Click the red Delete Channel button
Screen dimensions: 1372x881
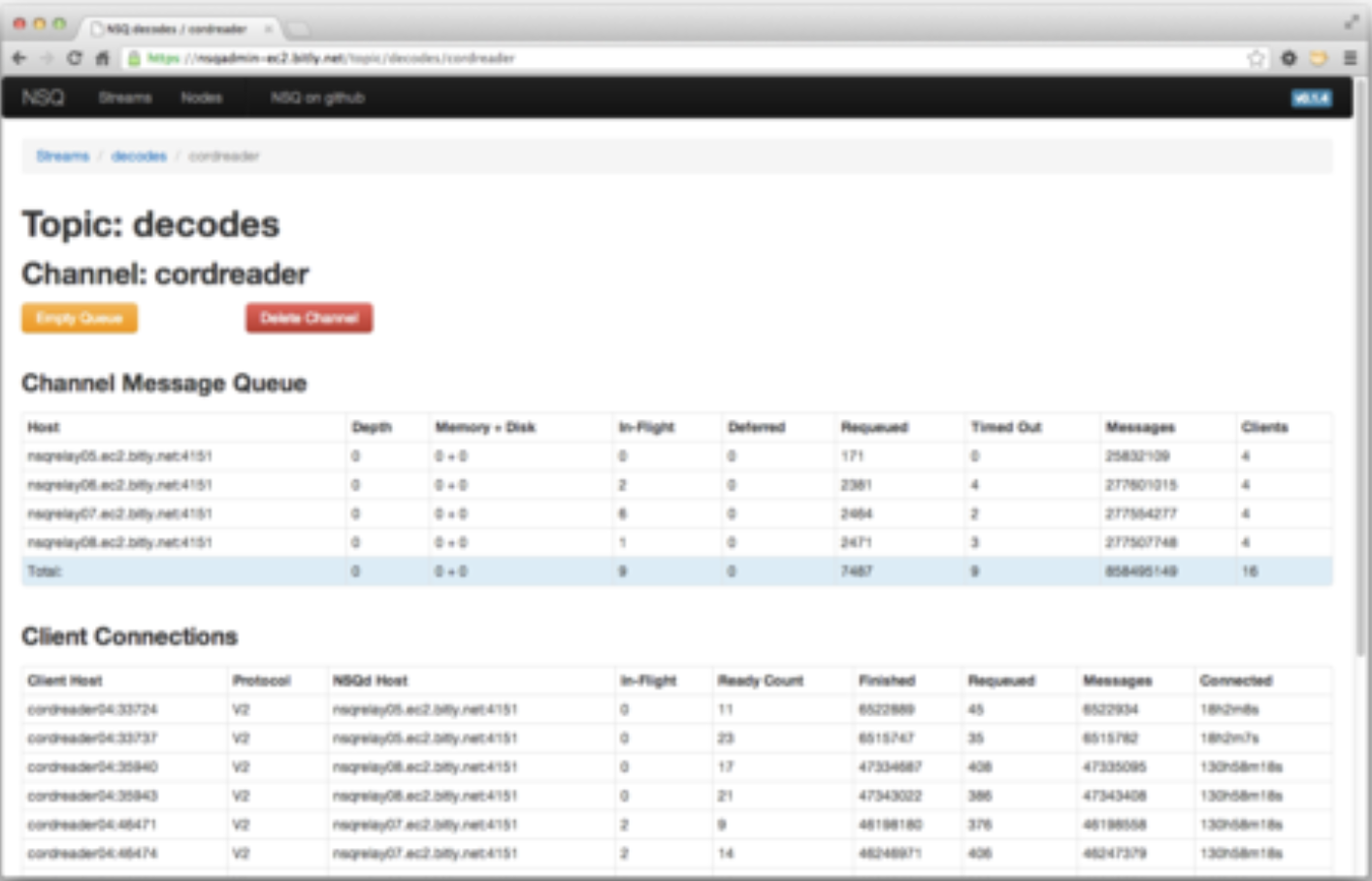(x=310, y=318)
